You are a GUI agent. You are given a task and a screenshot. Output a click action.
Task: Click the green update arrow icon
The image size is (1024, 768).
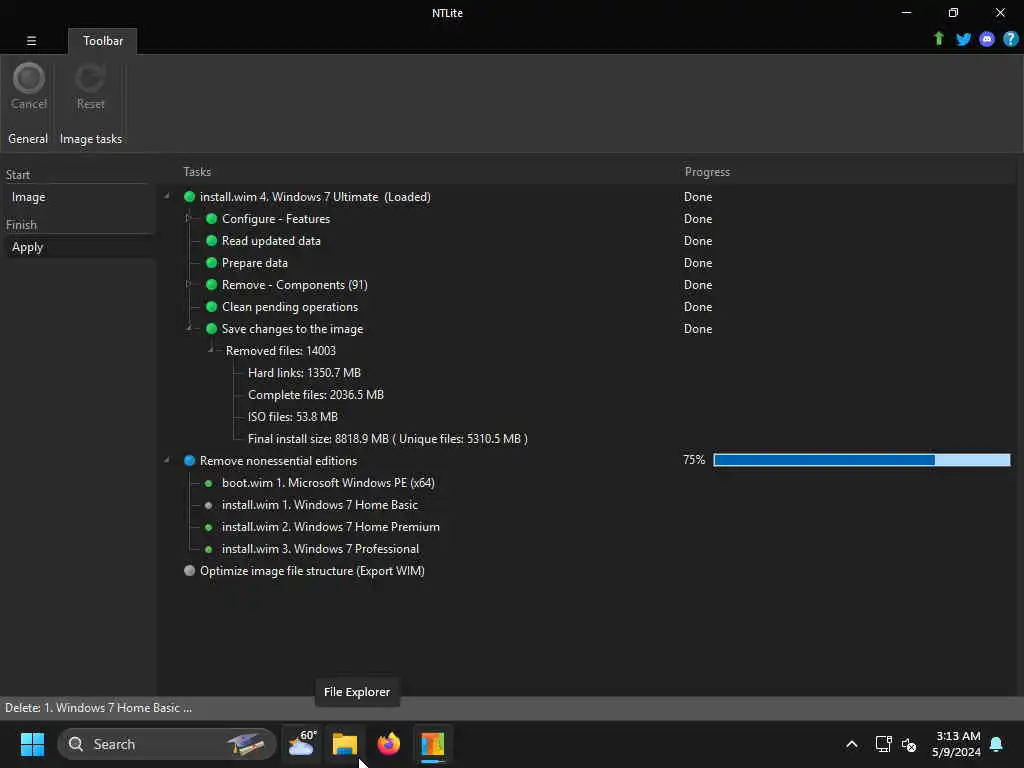938,39
